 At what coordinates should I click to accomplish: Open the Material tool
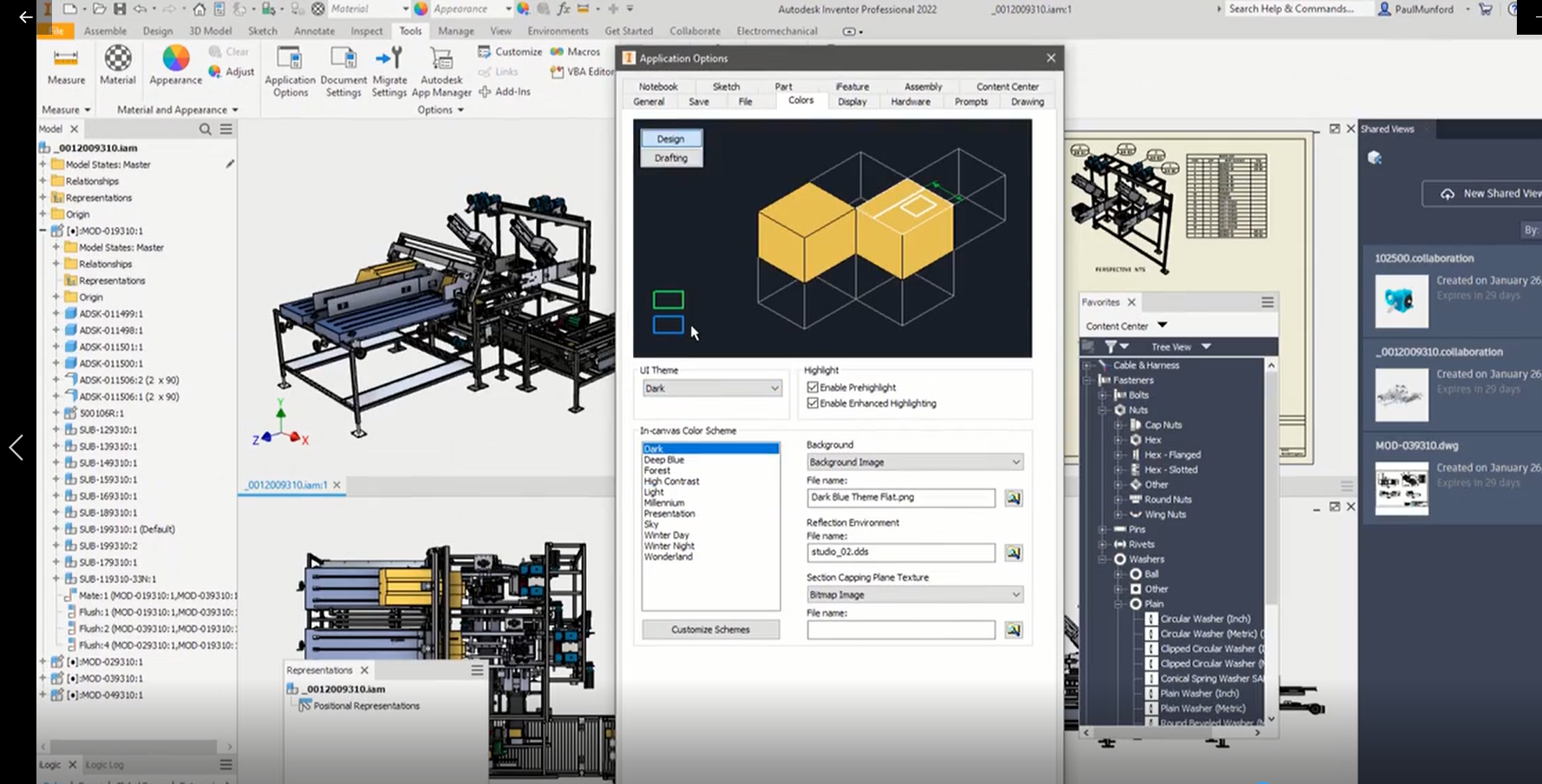pos(118,66)
